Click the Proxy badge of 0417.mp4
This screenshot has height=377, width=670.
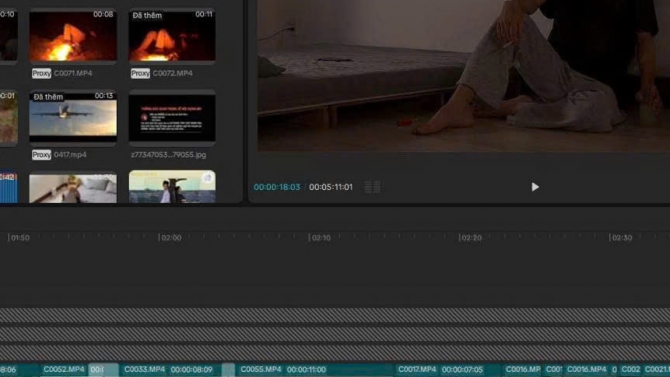pyautogui.click(x=41, y=155)
